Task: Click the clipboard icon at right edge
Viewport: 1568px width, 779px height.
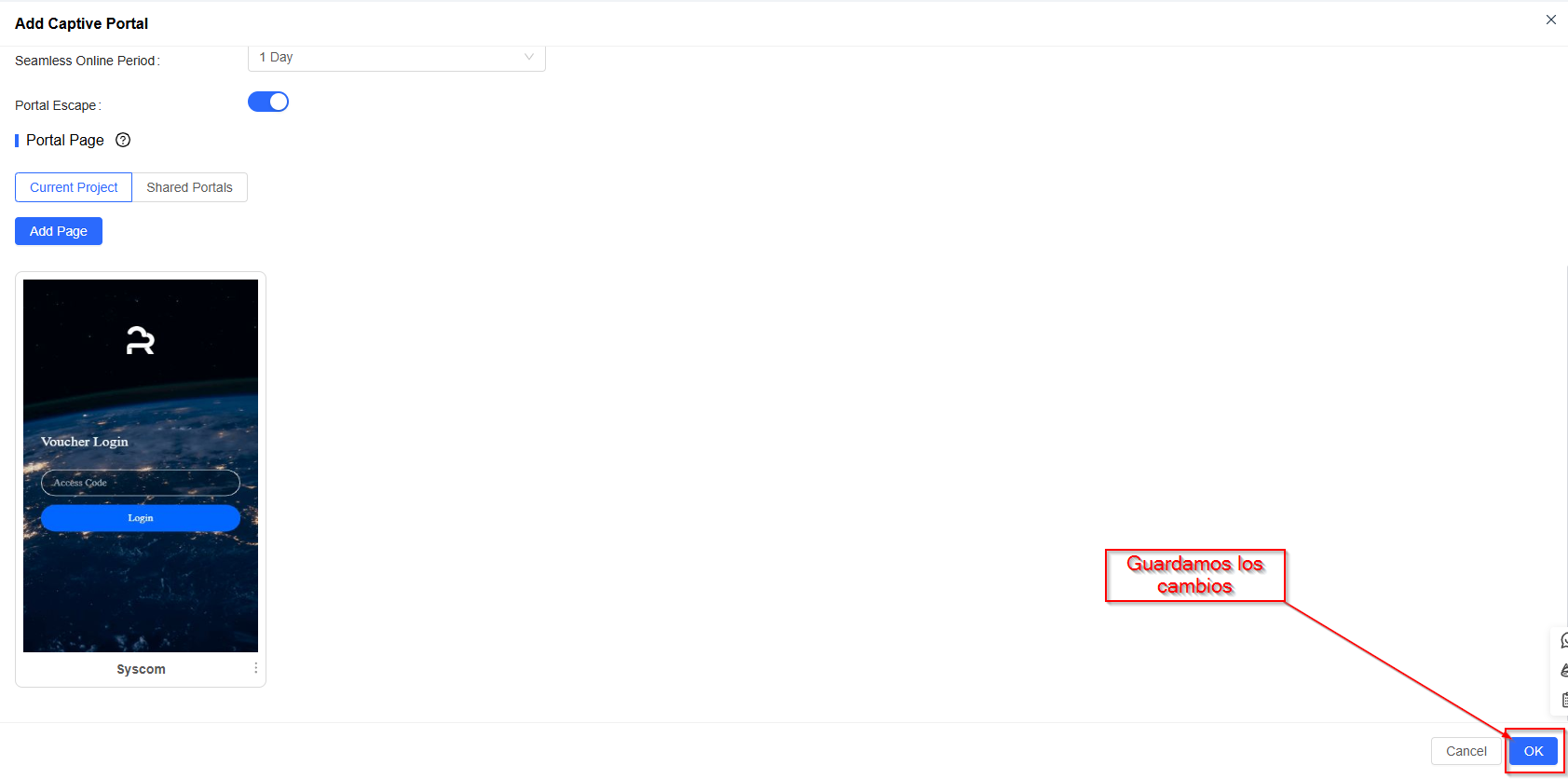Action: click(x=1563, y=699)
